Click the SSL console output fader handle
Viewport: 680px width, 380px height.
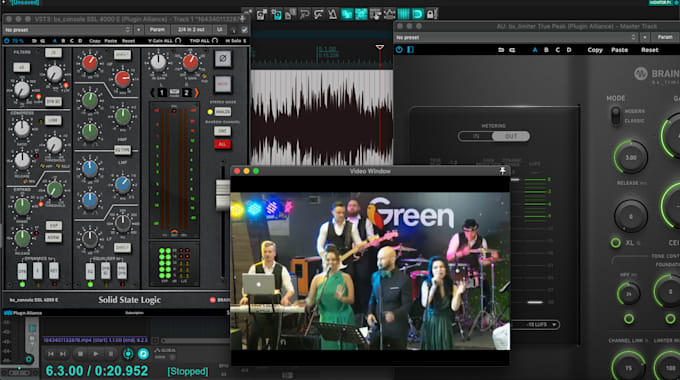pos(223,195)
